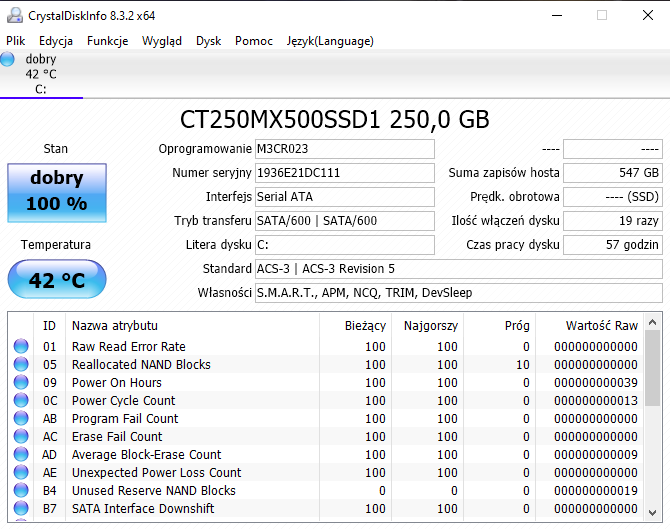Image resolution: width=670 pixels, height=529 pixels.
Task: Click the blue status orb beside dobry C: drive
Action: 7,59
